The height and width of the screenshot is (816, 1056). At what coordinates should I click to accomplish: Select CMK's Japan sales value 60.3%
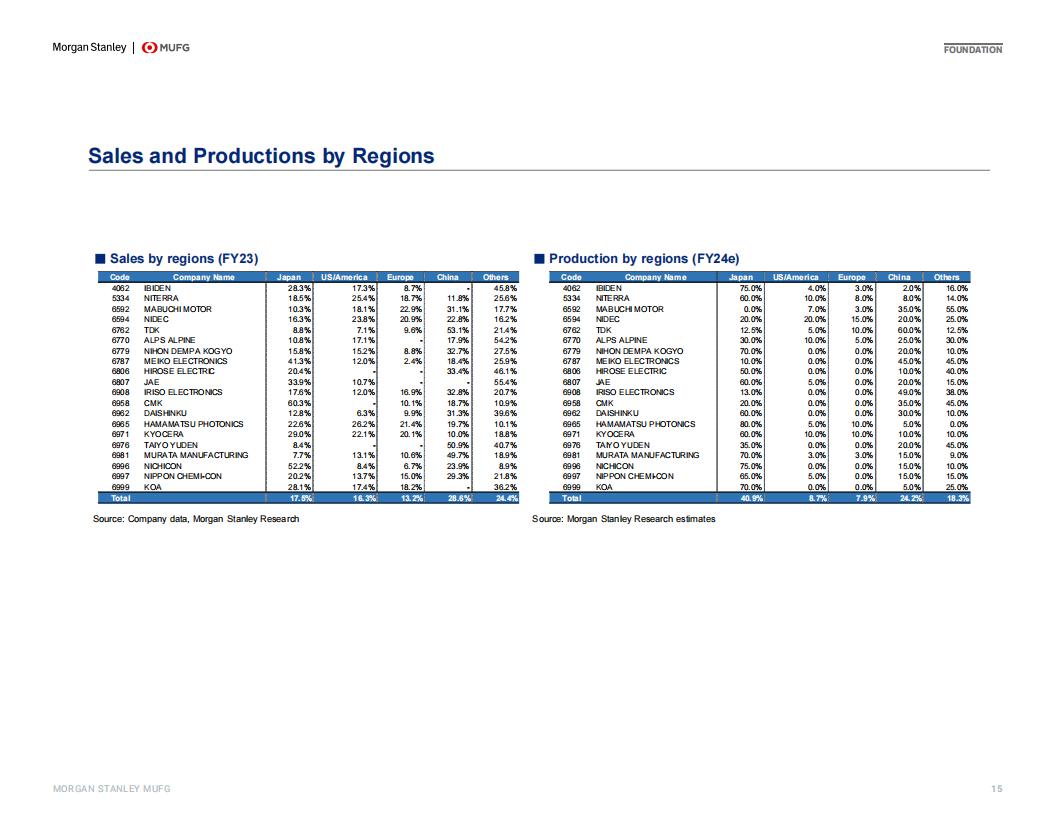pyautogui.click(x=299, y=403)
